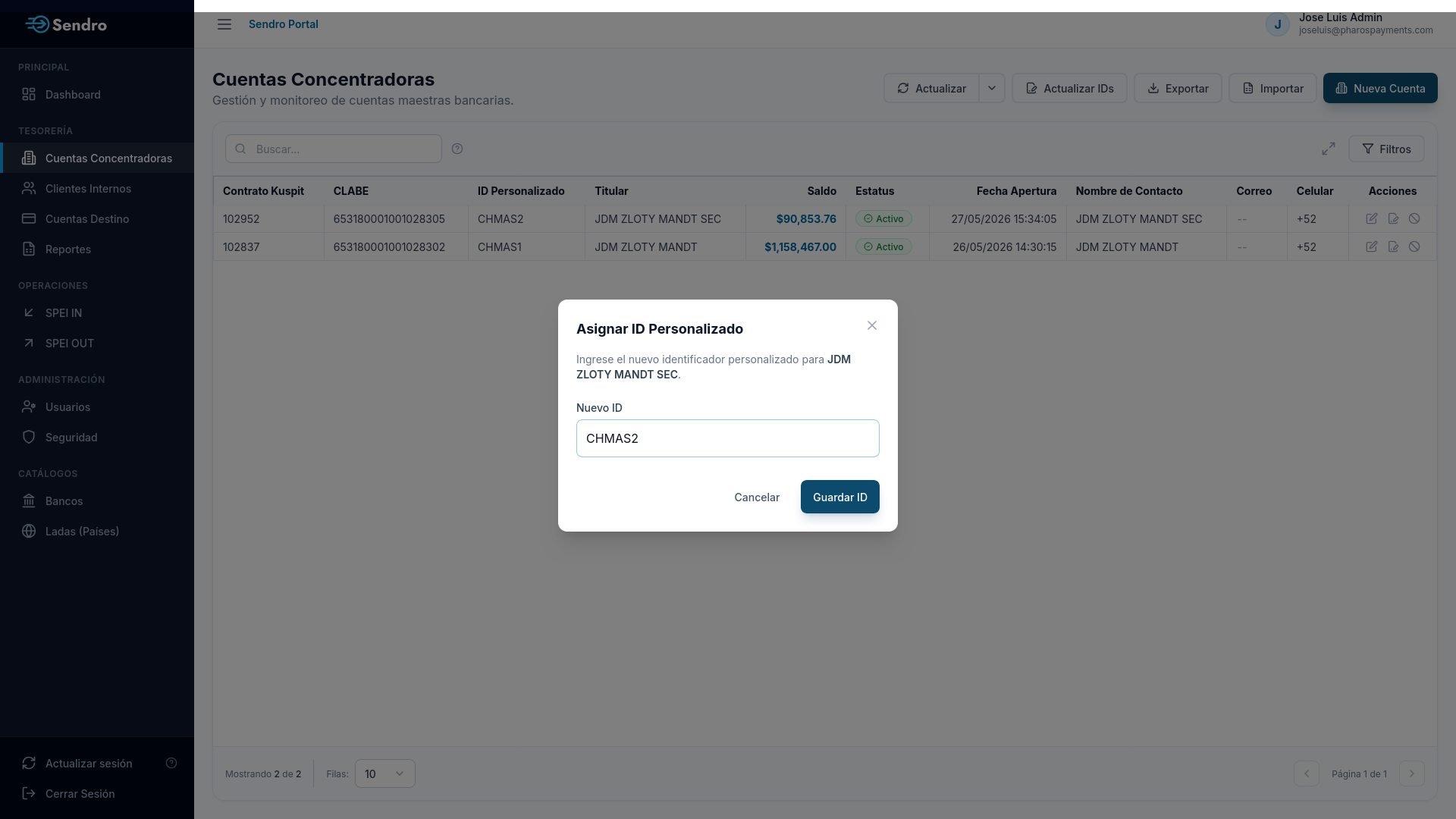1456x819 pixels.
Task: Go to previous page arrow
Action: point(1307,773)
